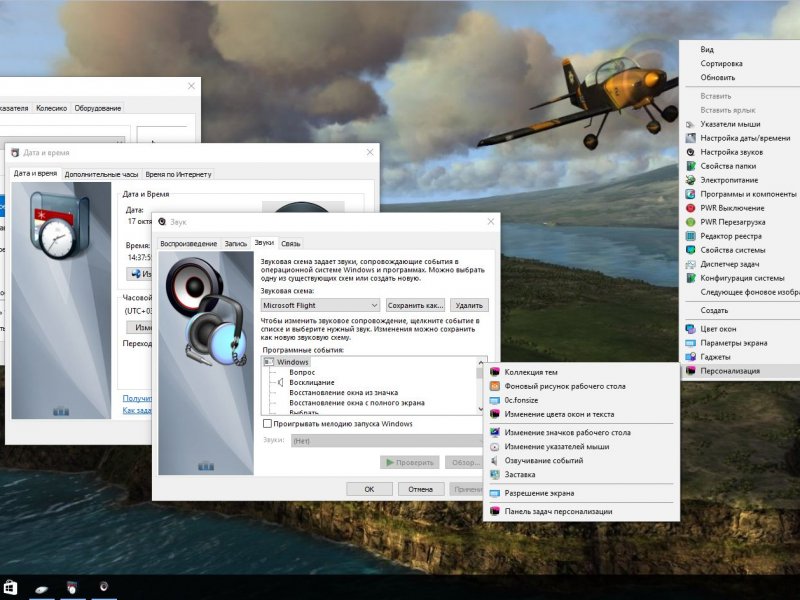This screenshot has width=800, height=600.
Task: Click the program events list scroll-up arrow
Action: (x=480, y=363)
